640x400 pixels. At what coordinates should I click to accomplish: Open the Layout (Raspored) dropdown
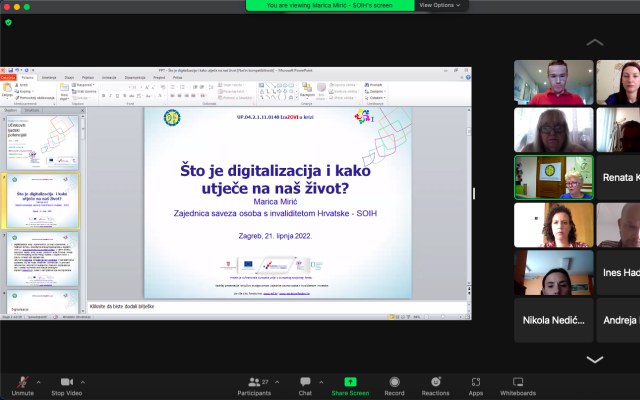pyautogui.click(x=83, y=85)
